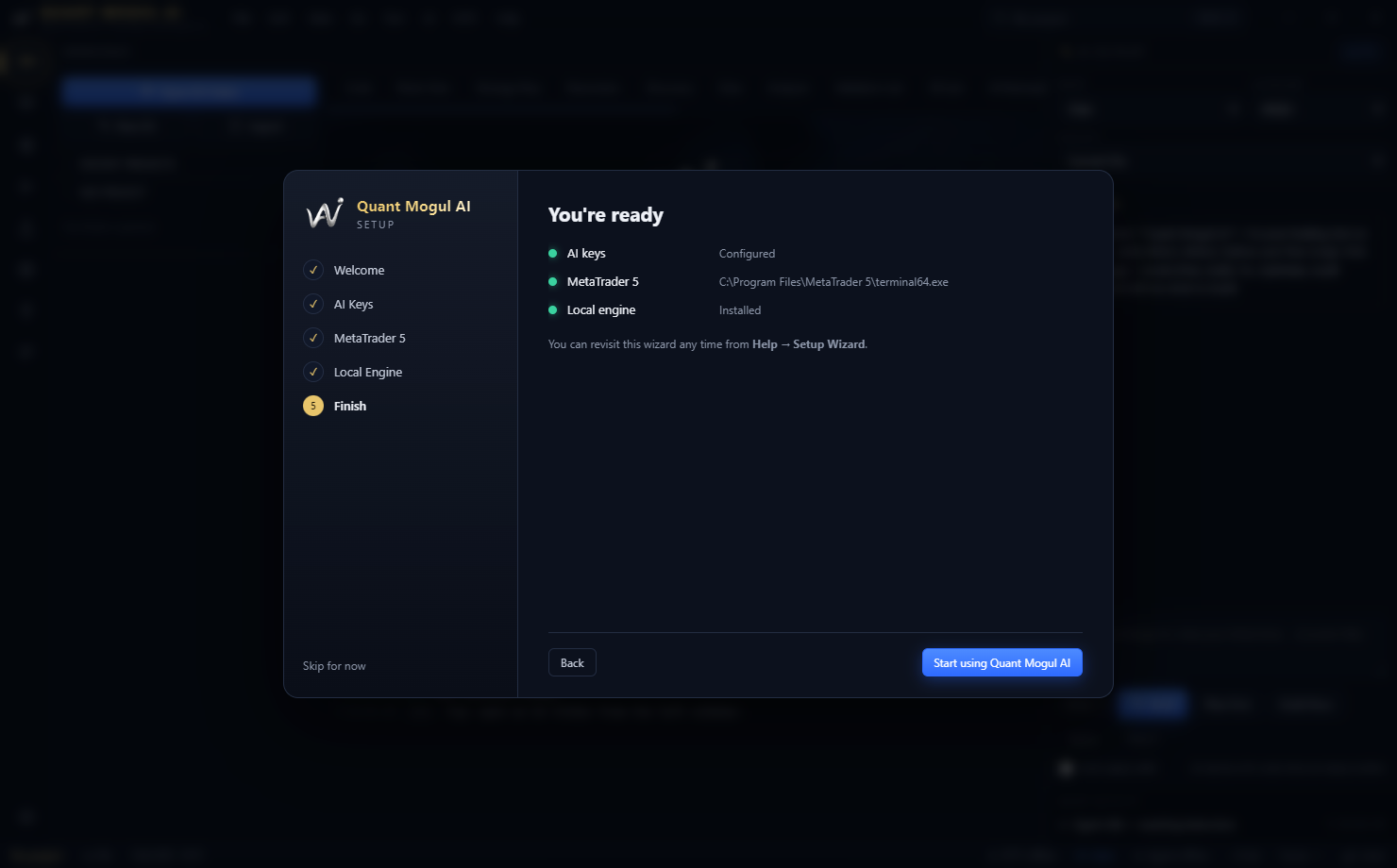Click the "MetaTrader 5" summary label
The width and height of the screenshot is (1397, 868).
[603, 282]
